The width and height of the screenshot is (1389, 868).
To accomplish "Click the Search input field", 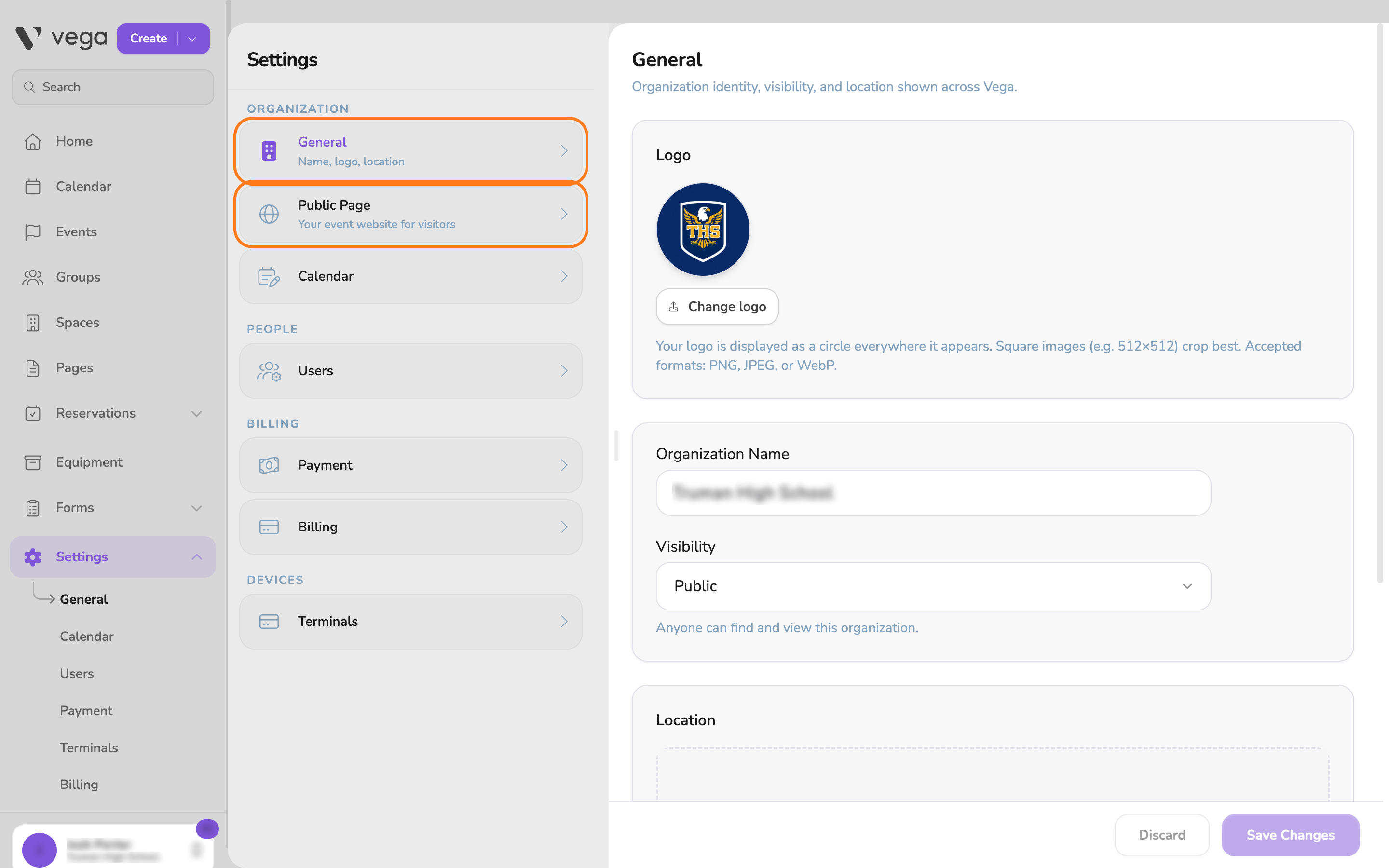I will click(113, 87).
